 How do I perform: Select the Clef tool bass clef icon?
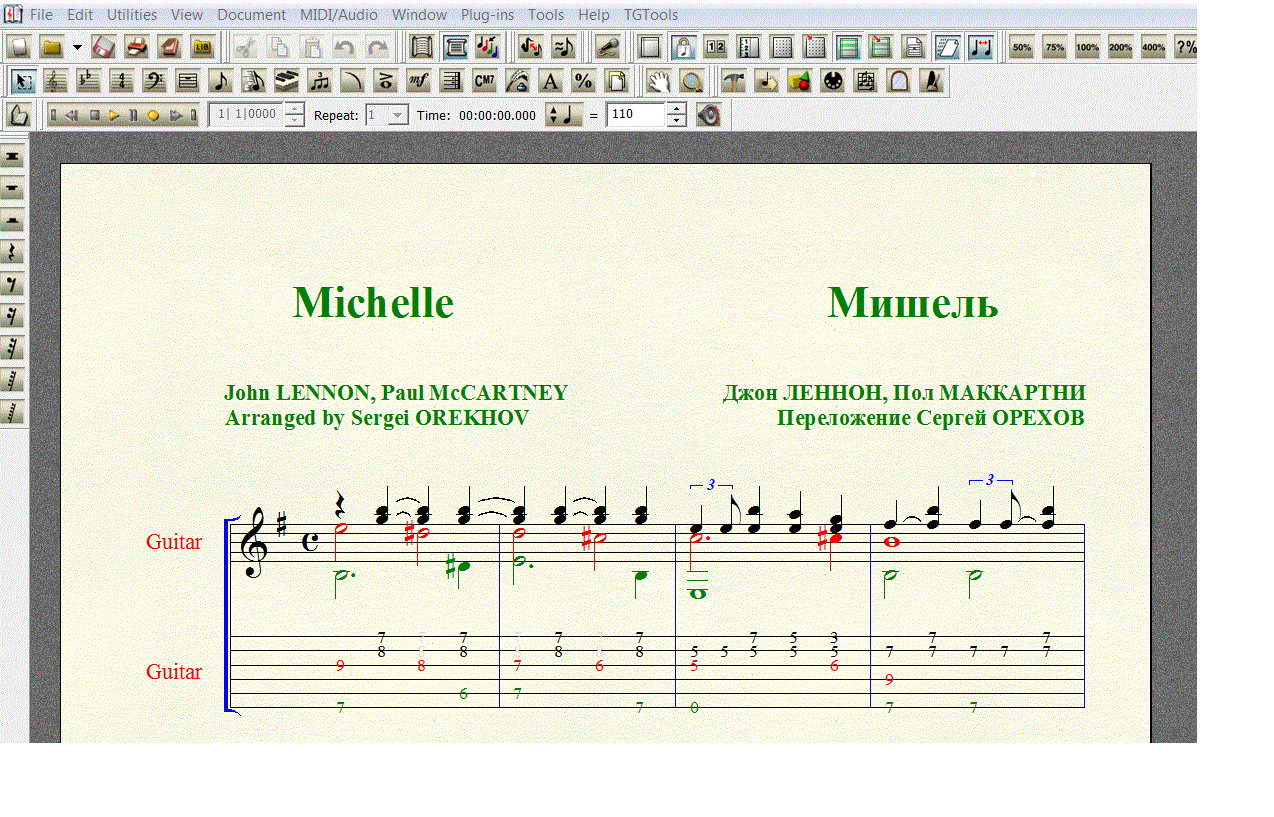(154, 81)
